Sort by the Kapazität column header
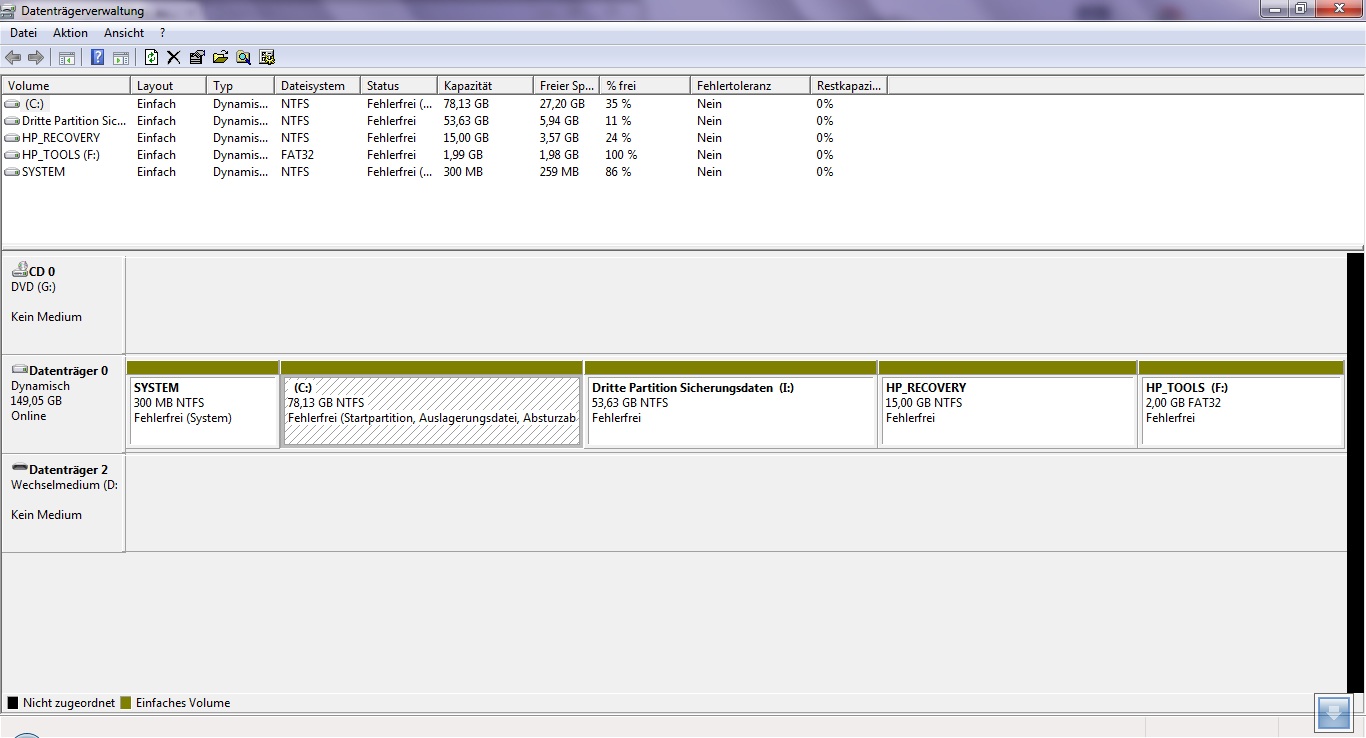This screenshot has width=1366, height=738. click(x=485, y=86)
